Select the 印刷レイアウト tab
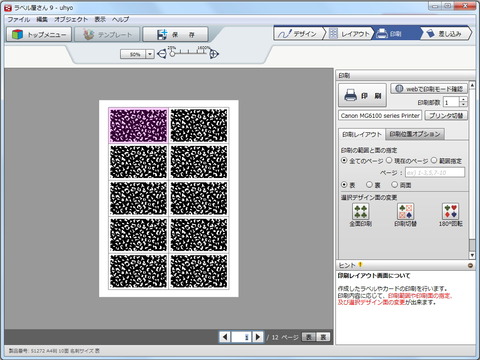Image resolution: width=480 pixels, height=360 pixels. (362, 134)
